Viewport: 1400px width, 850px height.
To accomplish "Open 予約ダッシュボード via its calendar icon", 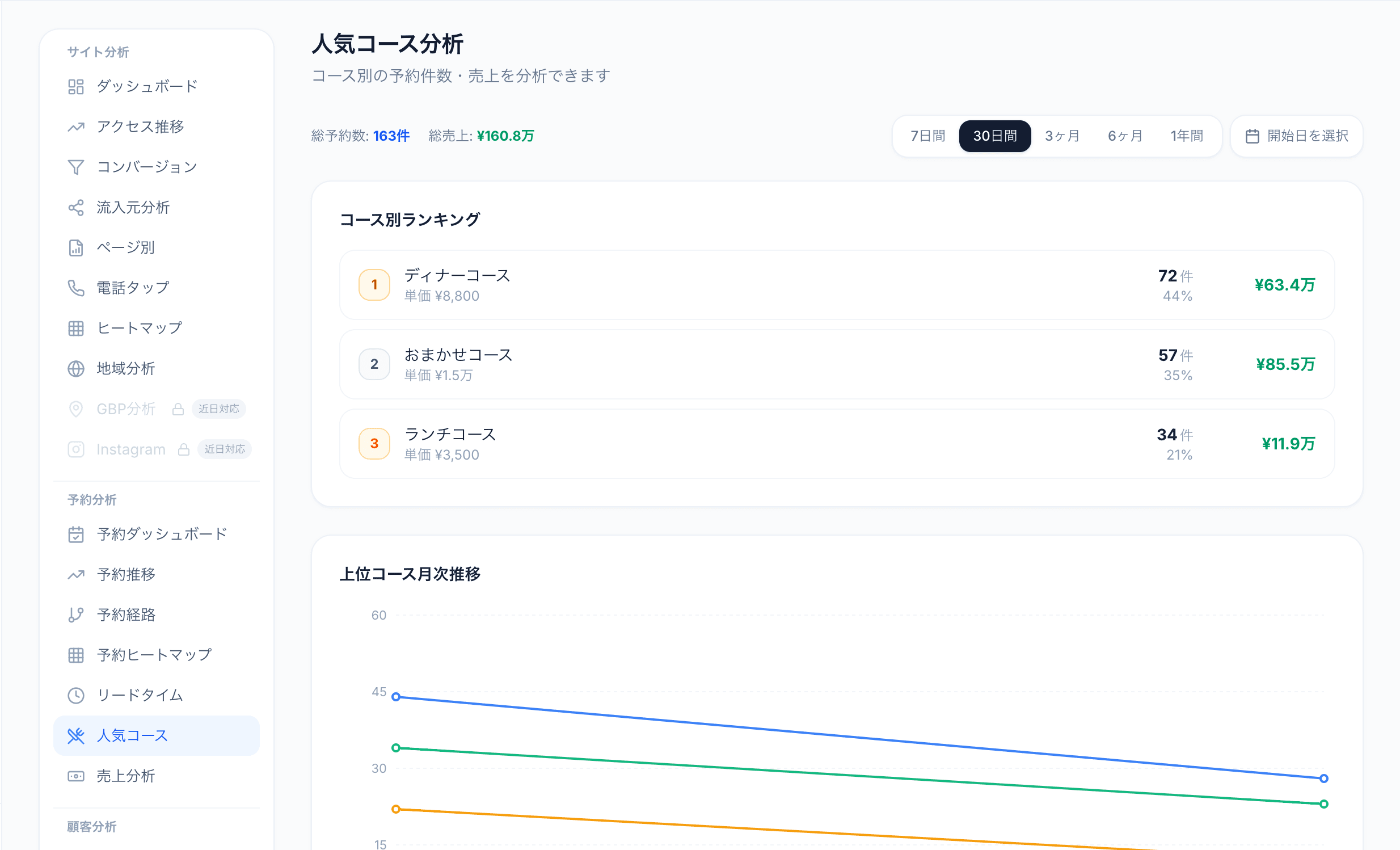I will tap(75, 534).
